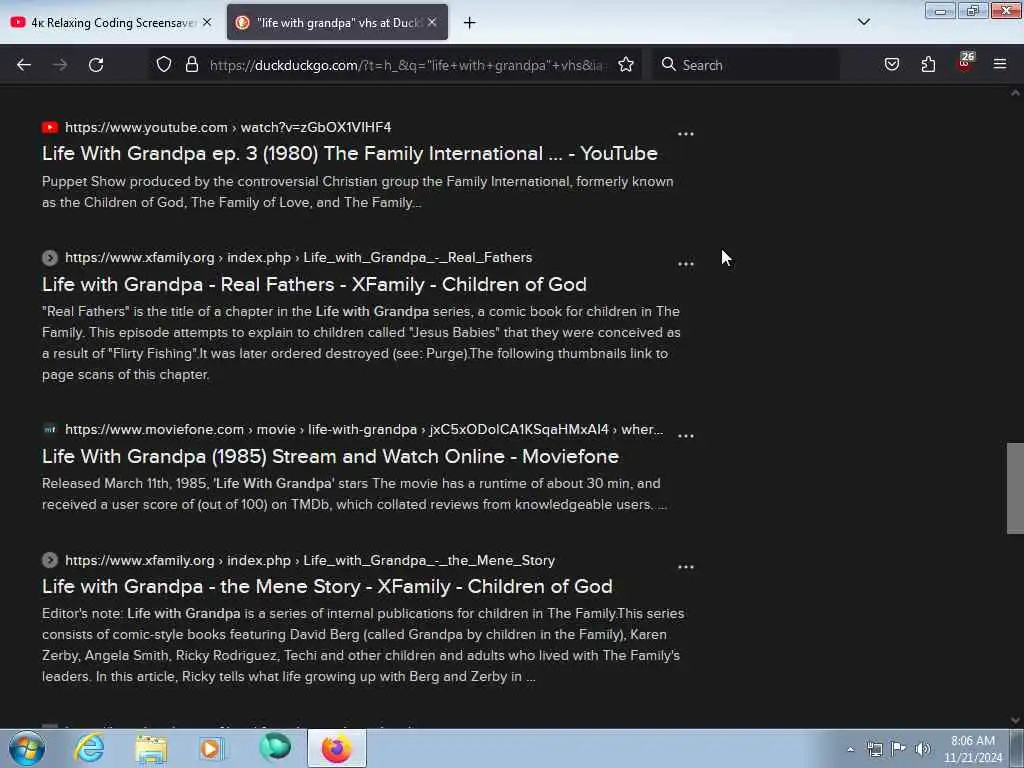Click the favicon beside the_Mene_Story URL
This screenshot has width=1024, height=768.
tap(50, 560)
